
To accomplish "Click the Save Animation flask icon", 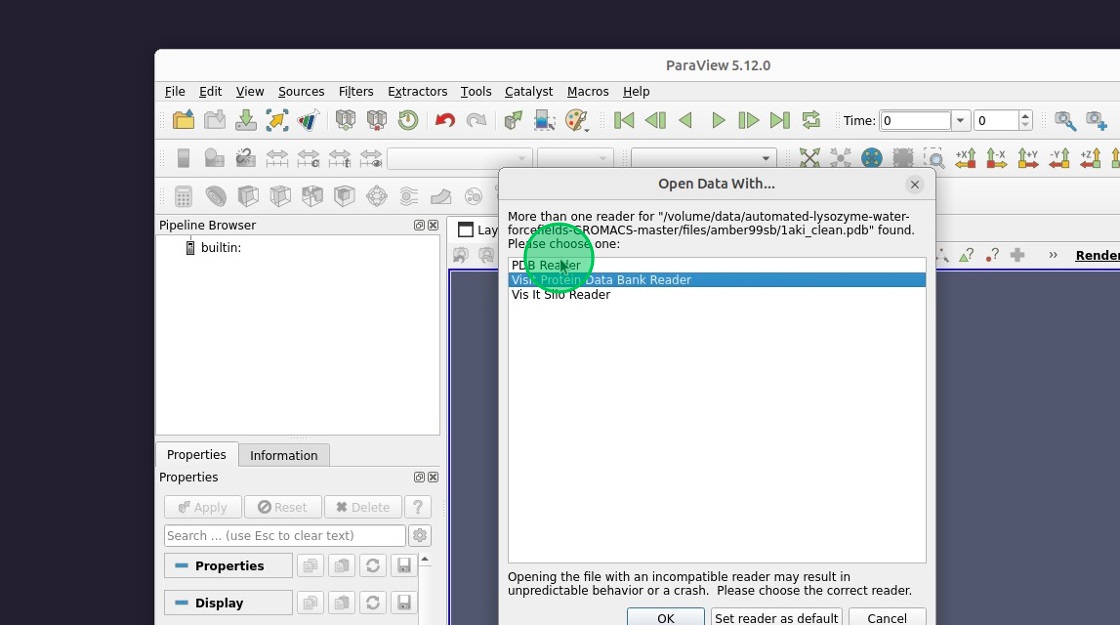I will [309, 120].
